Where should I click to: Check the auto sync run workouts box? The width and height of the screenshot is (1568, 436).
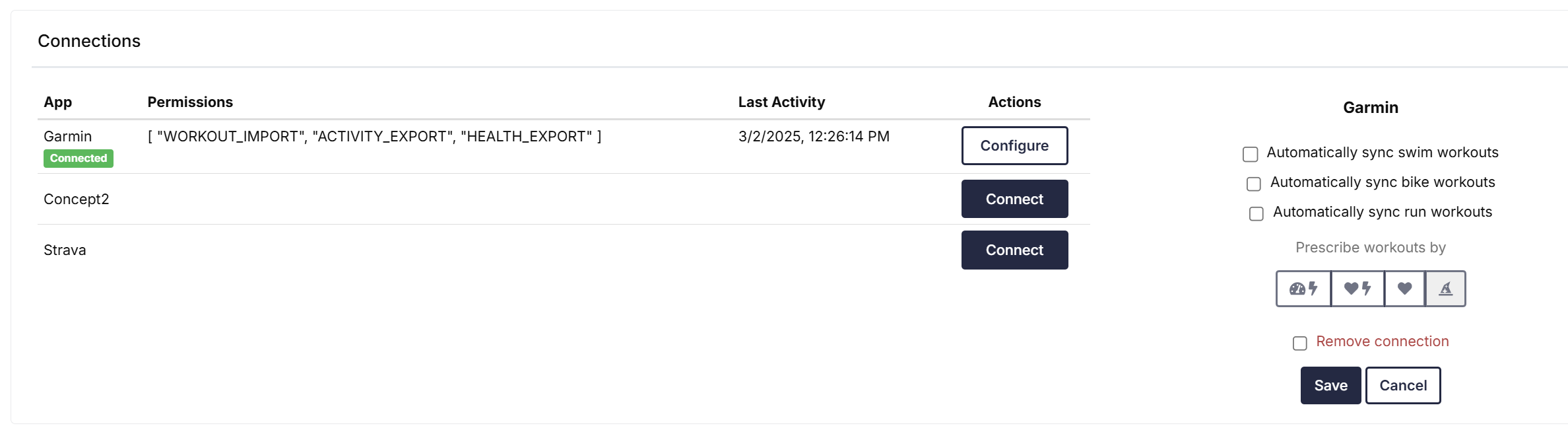pos(1256,213)
